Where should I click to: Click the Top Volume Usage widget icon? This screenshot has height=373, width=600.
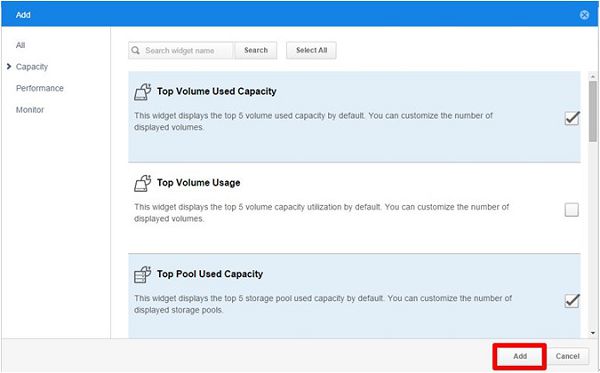click(142, 183)
